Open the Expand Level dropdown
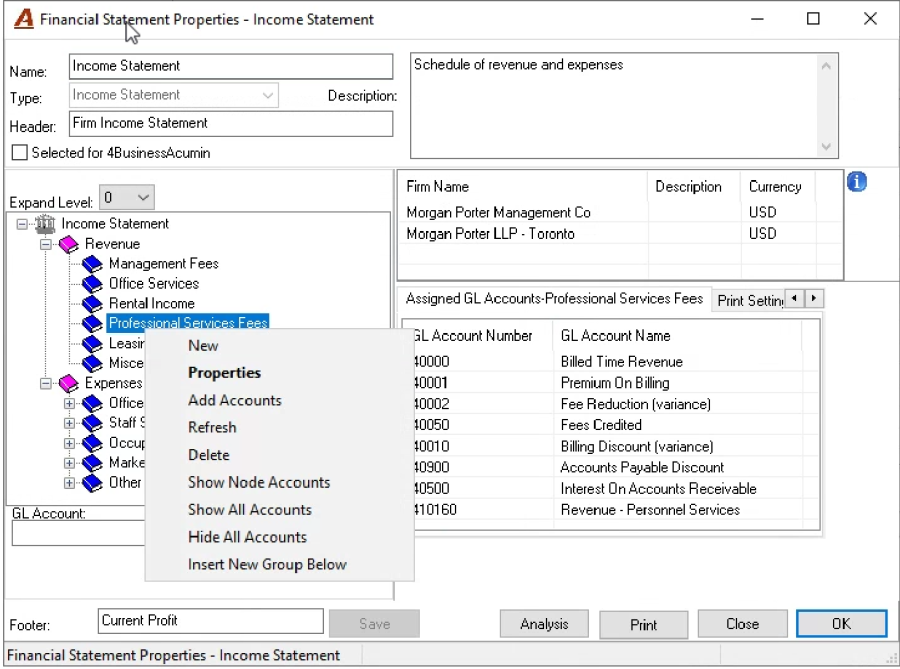Image resolution: width=900 pixels, height=669 pixels. click(127, 198)
